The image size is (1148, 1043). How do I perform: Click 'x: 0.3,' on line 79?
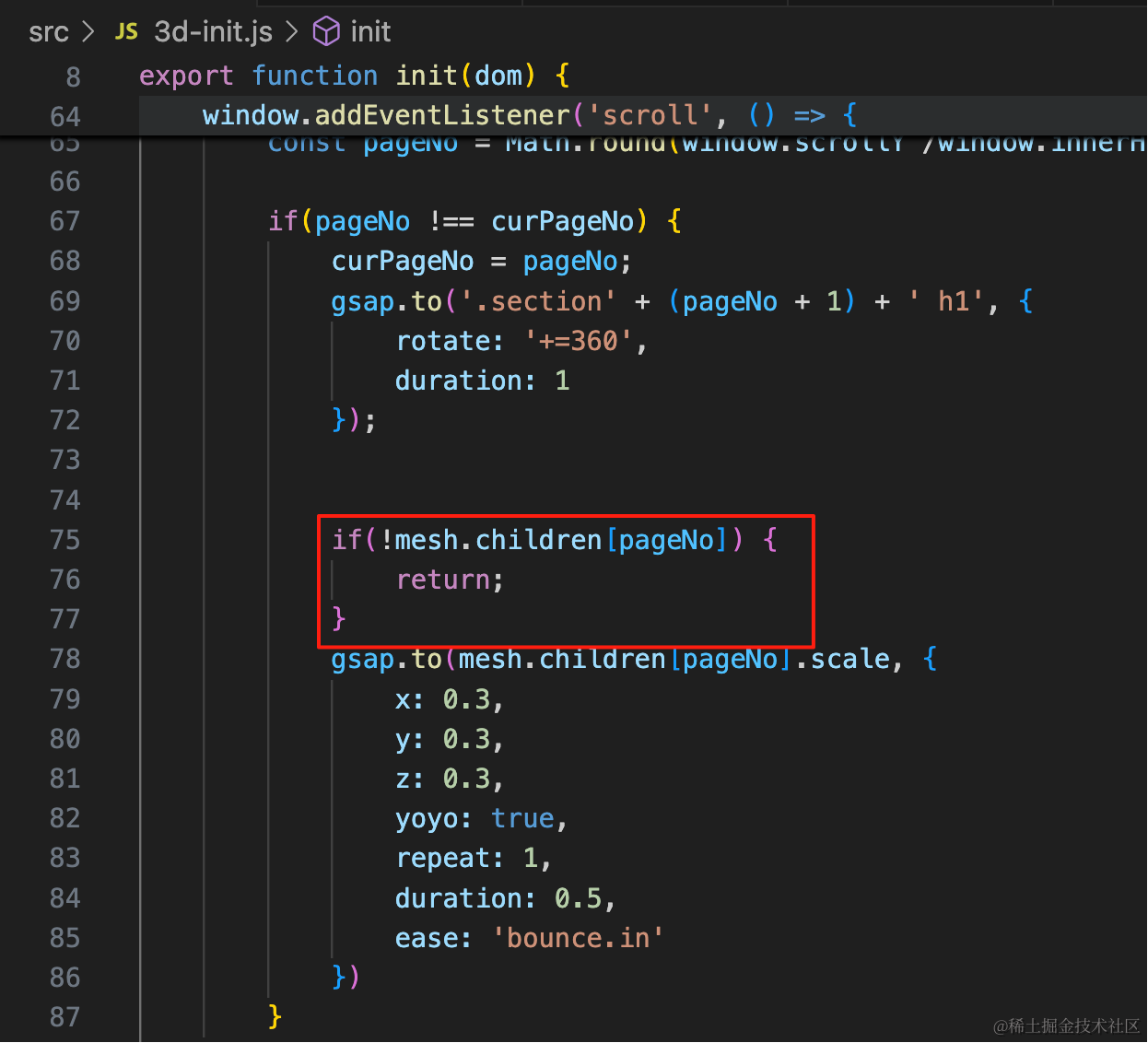click(450, 699)
